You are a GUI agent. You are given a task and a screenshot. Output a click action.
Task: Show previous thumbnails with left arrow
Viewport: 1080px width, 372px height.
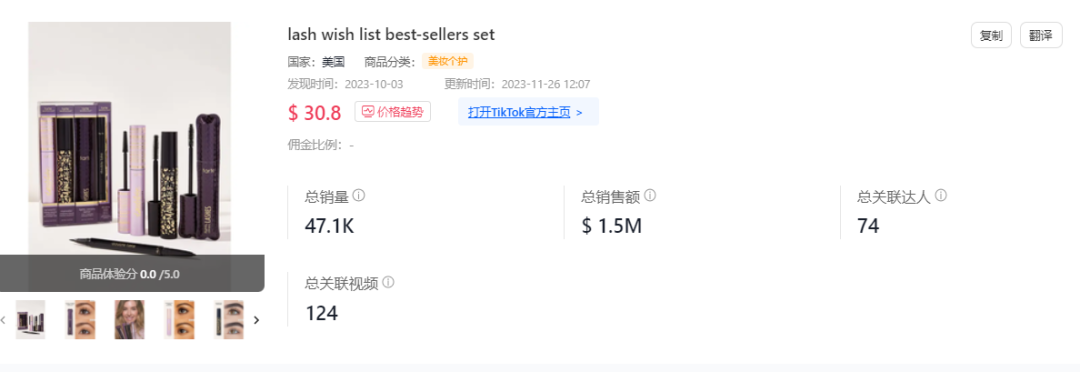coord(3,320)
